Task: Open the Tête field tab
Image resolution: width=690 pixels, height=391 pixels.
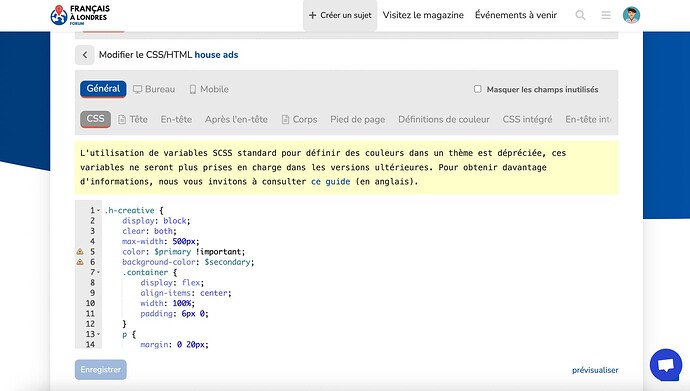Action: 133,119
